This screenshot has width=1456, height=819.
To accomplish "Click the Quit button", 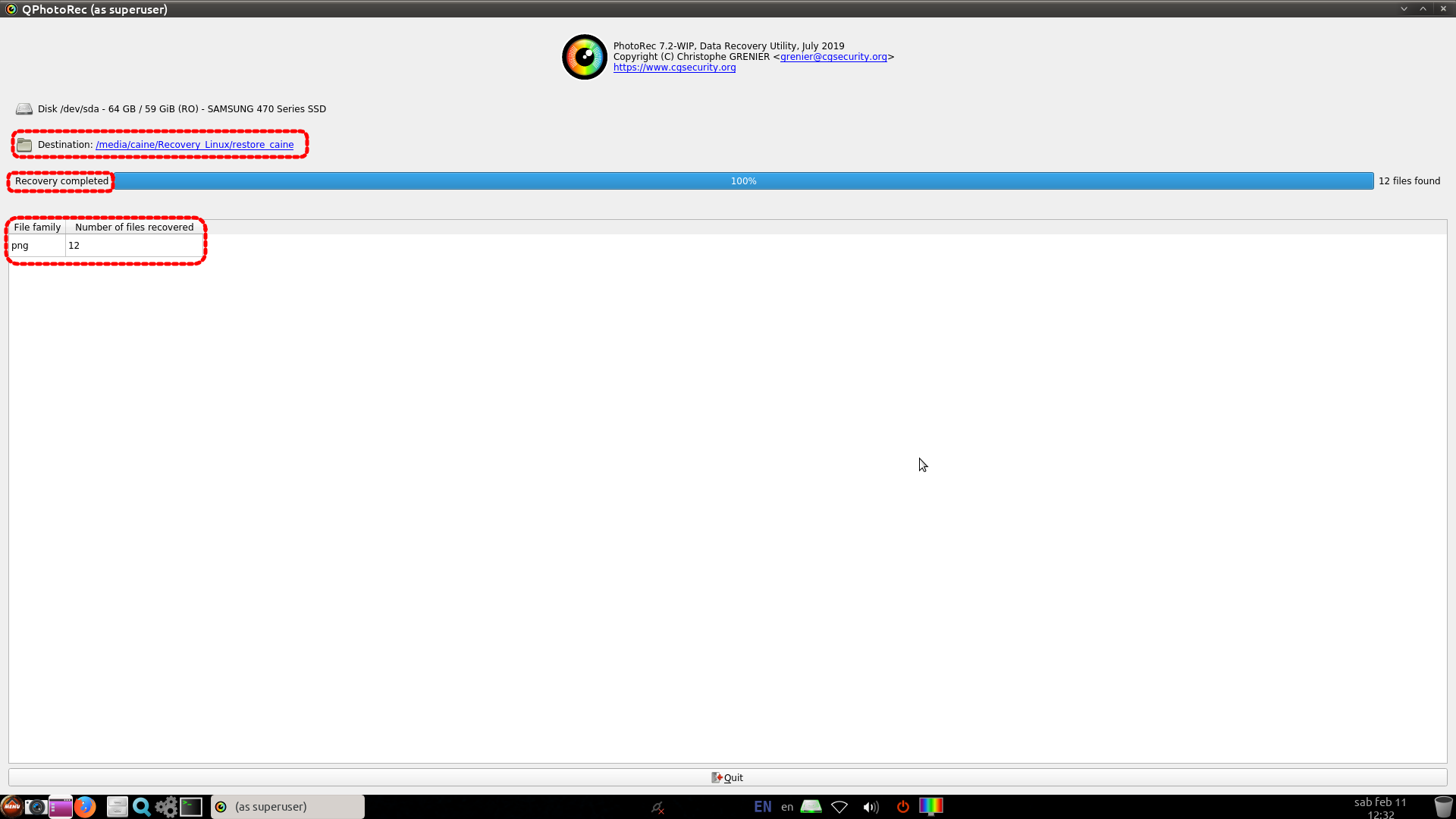I will point(727,777).
